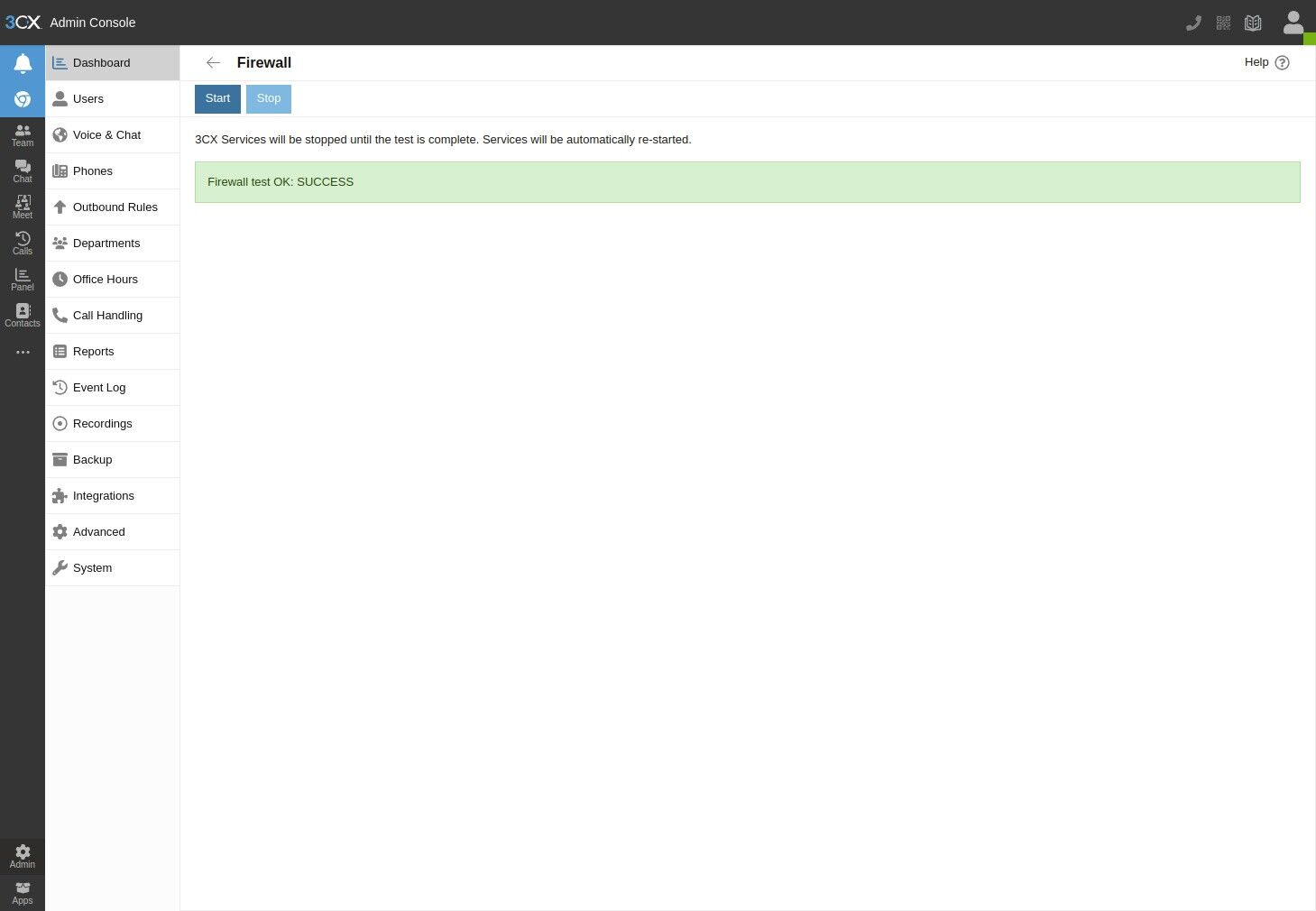Screen dimensions: 1316x911
Task: Click the dialer phone icon in top bar
Action: (1193, 23)
